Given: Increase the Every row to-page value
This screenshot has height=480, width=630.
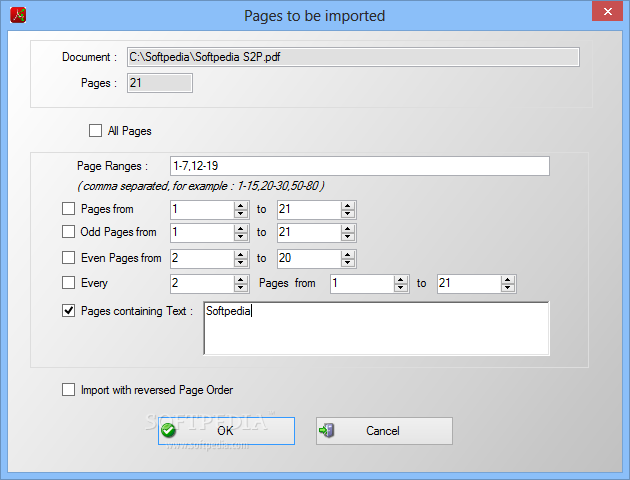Looking at the screenshot, I should [507, 280].
